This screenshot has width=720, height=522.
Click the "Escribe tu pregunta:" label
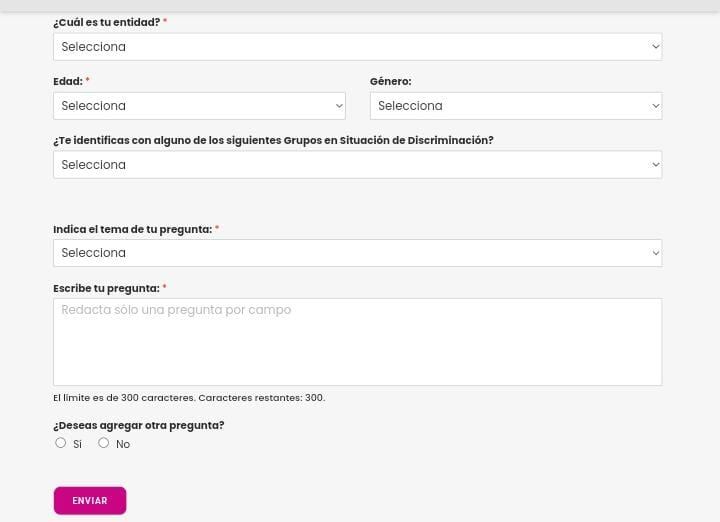pyautogui.click(x=106, y=289)
